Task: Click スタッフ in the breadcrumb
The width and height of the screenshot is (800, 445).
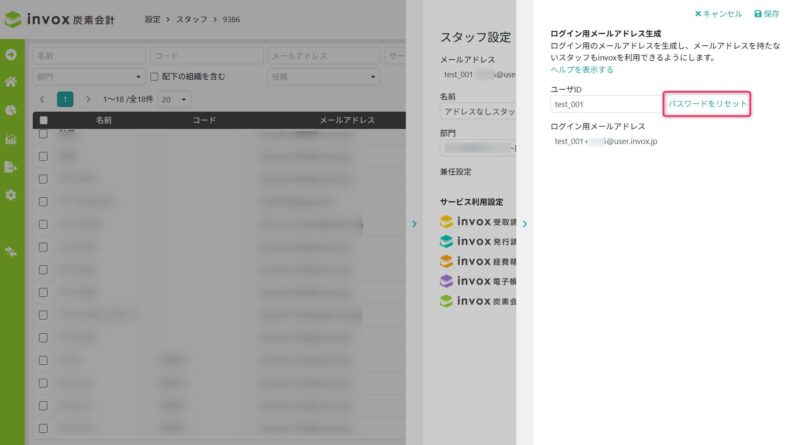Action: (192, 19)
